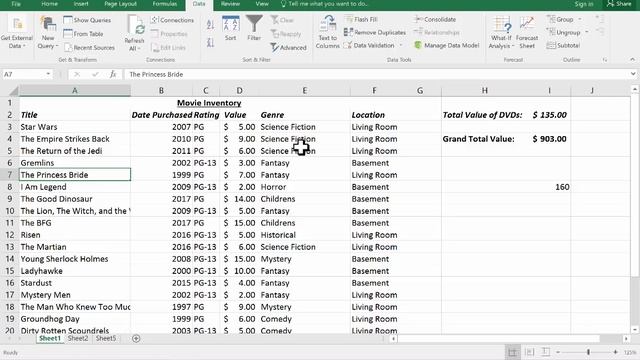Viewport: 640px width, 360px height.
Task: Click Sign in
Action: point(584,4)
